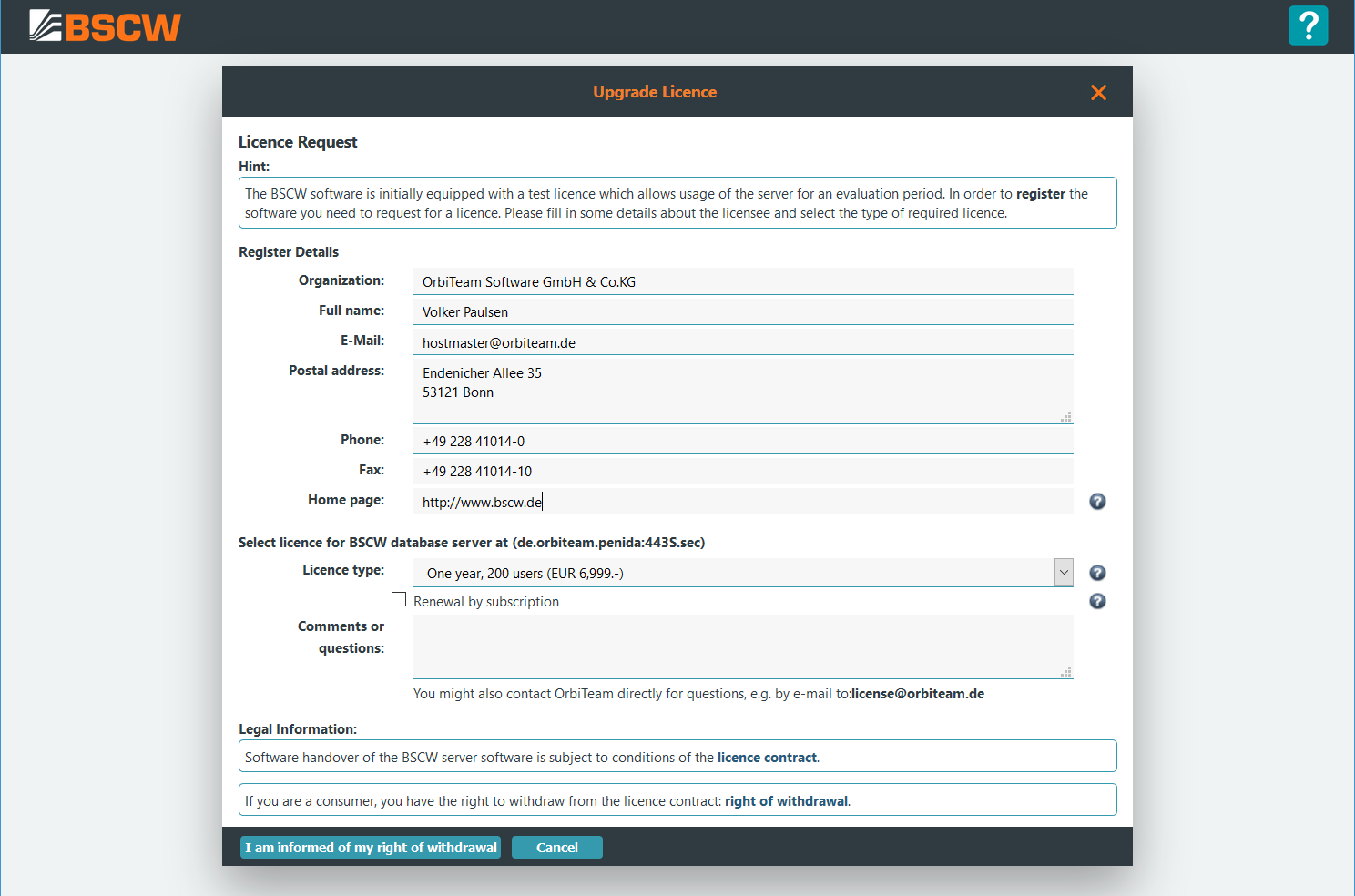Viewport: 1355px width, 896px height.
Task: Click the Register Details label
Action: click(x=289, y=252)
